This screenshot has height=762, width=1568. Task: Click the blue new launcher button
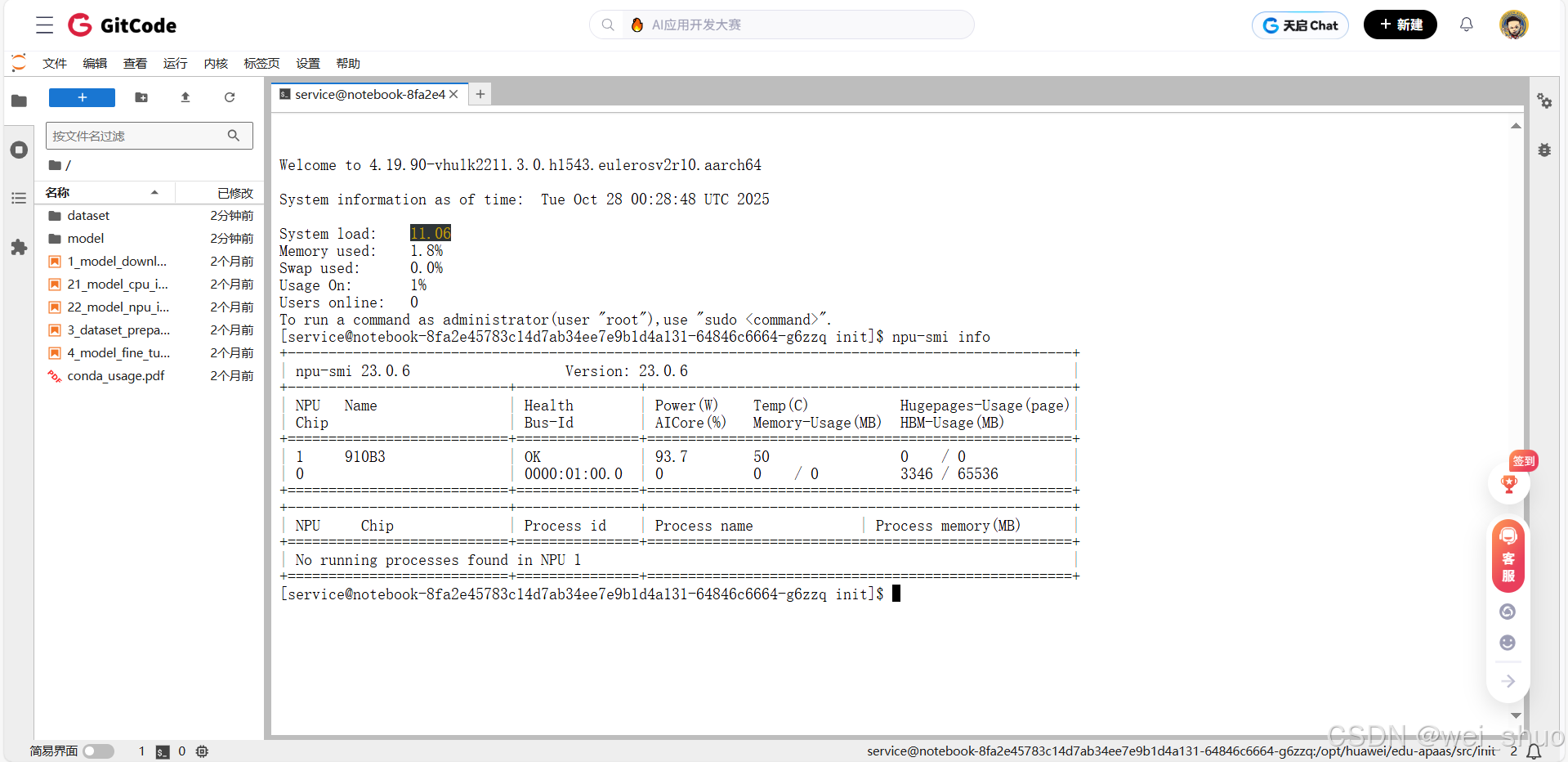[x=82, y=97]
